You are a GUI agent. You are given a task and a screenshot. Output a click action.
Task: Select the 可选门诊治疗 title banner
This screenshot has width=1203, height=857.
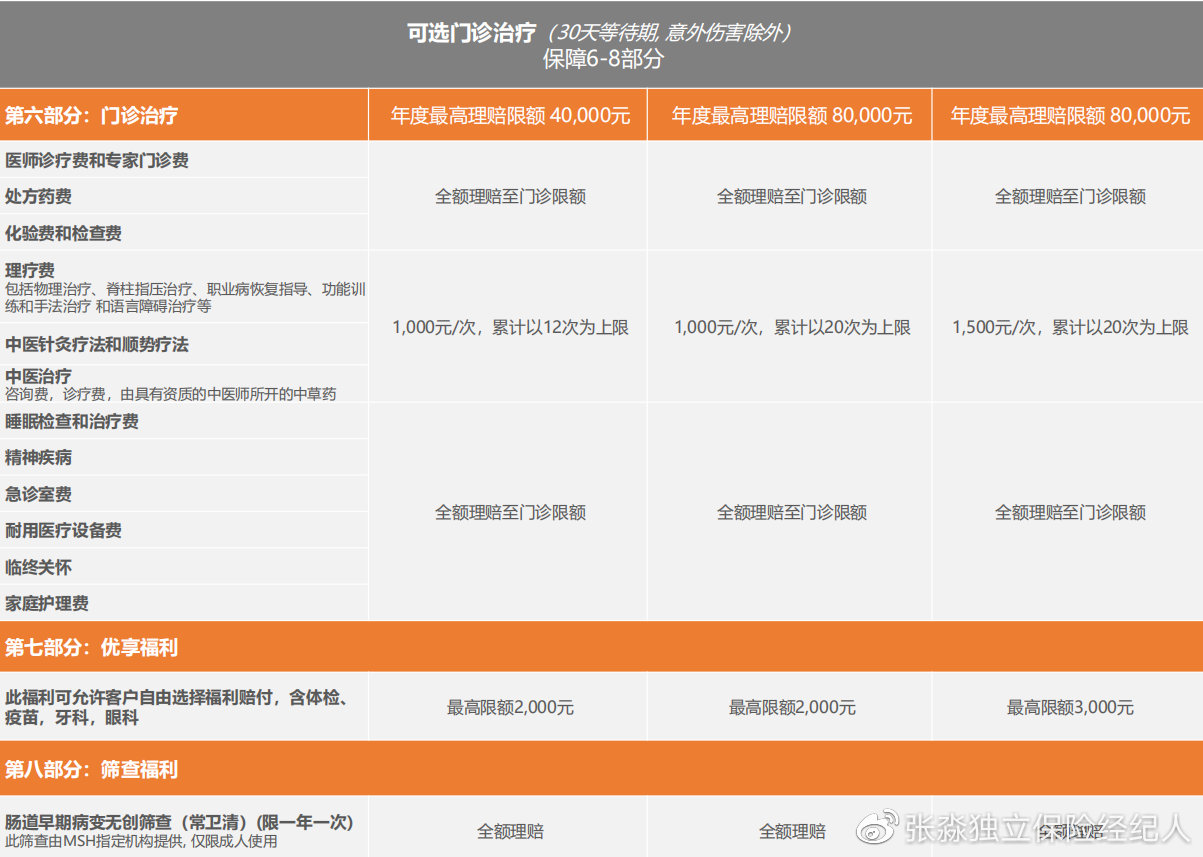coord(471,31)
